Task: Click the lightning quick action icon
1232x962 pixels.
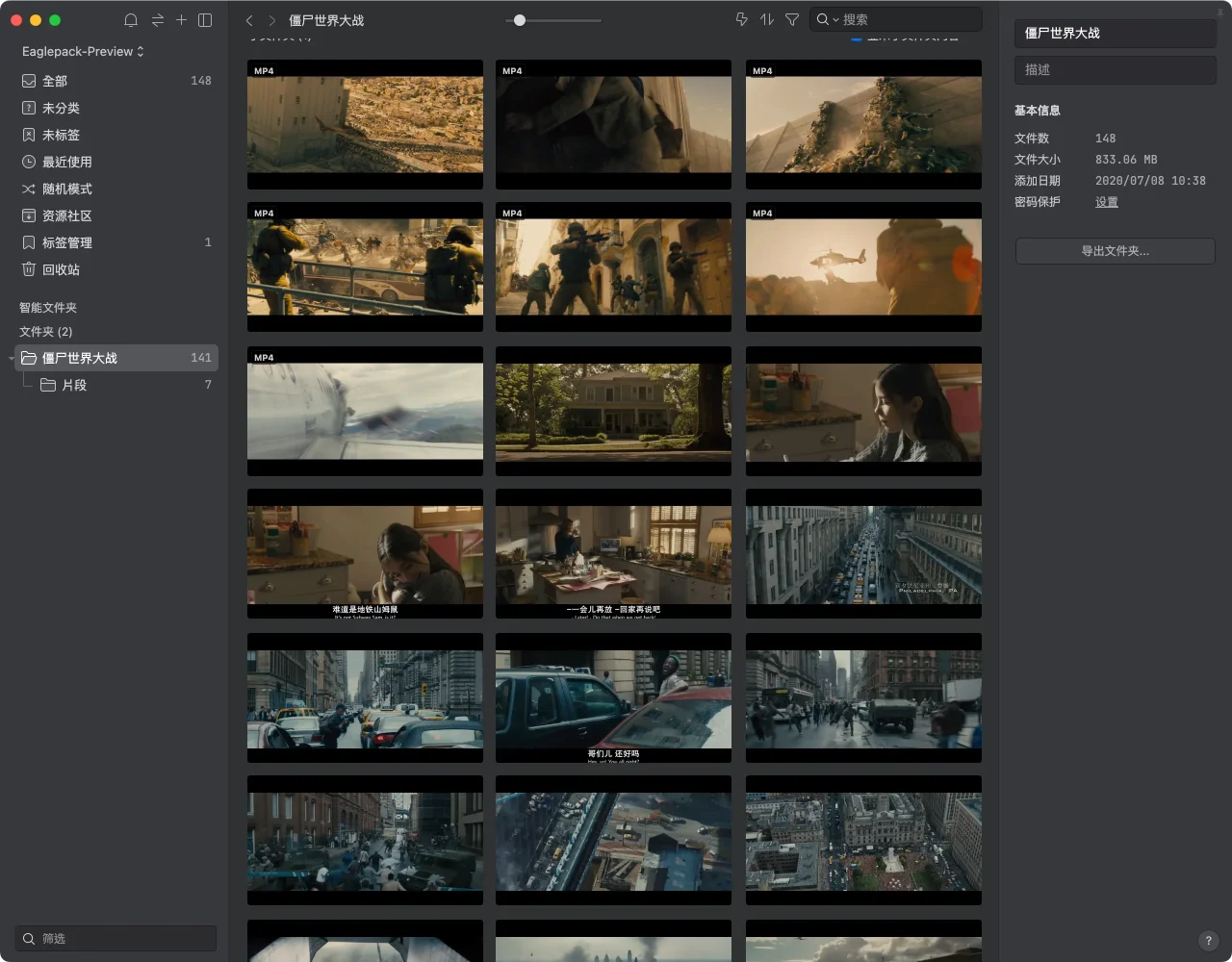Action: 741,19
